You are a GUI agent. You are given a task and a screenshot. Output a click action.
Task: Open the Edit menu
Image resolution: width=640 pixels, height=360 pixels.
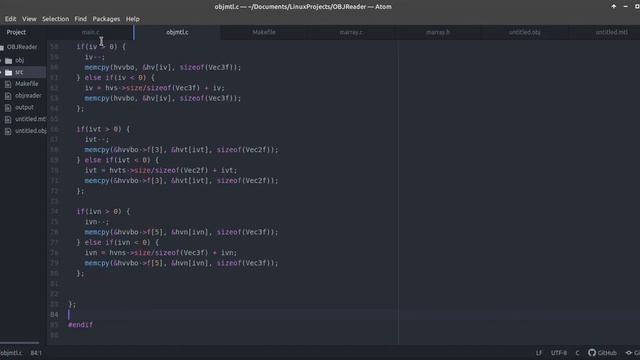click(10, 19)
